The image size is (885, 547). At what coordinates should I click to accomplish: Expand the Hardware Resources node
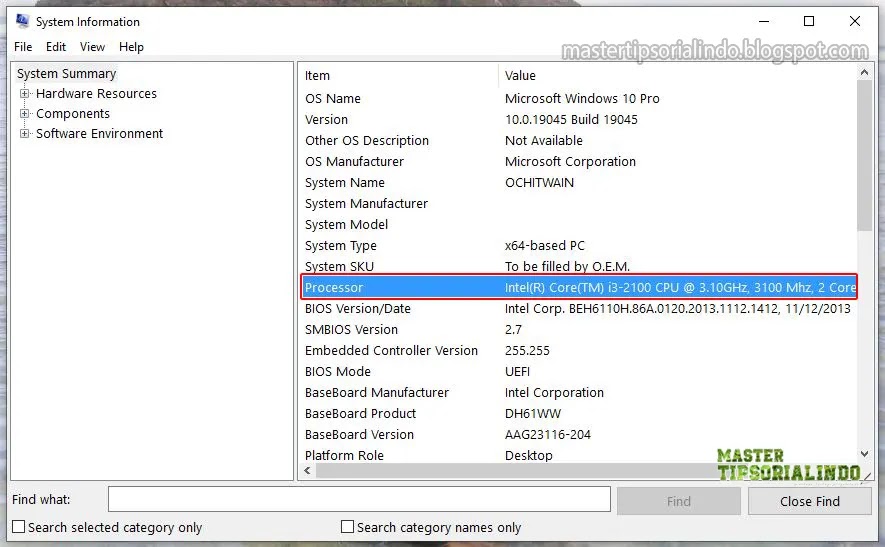coord(24,93)
